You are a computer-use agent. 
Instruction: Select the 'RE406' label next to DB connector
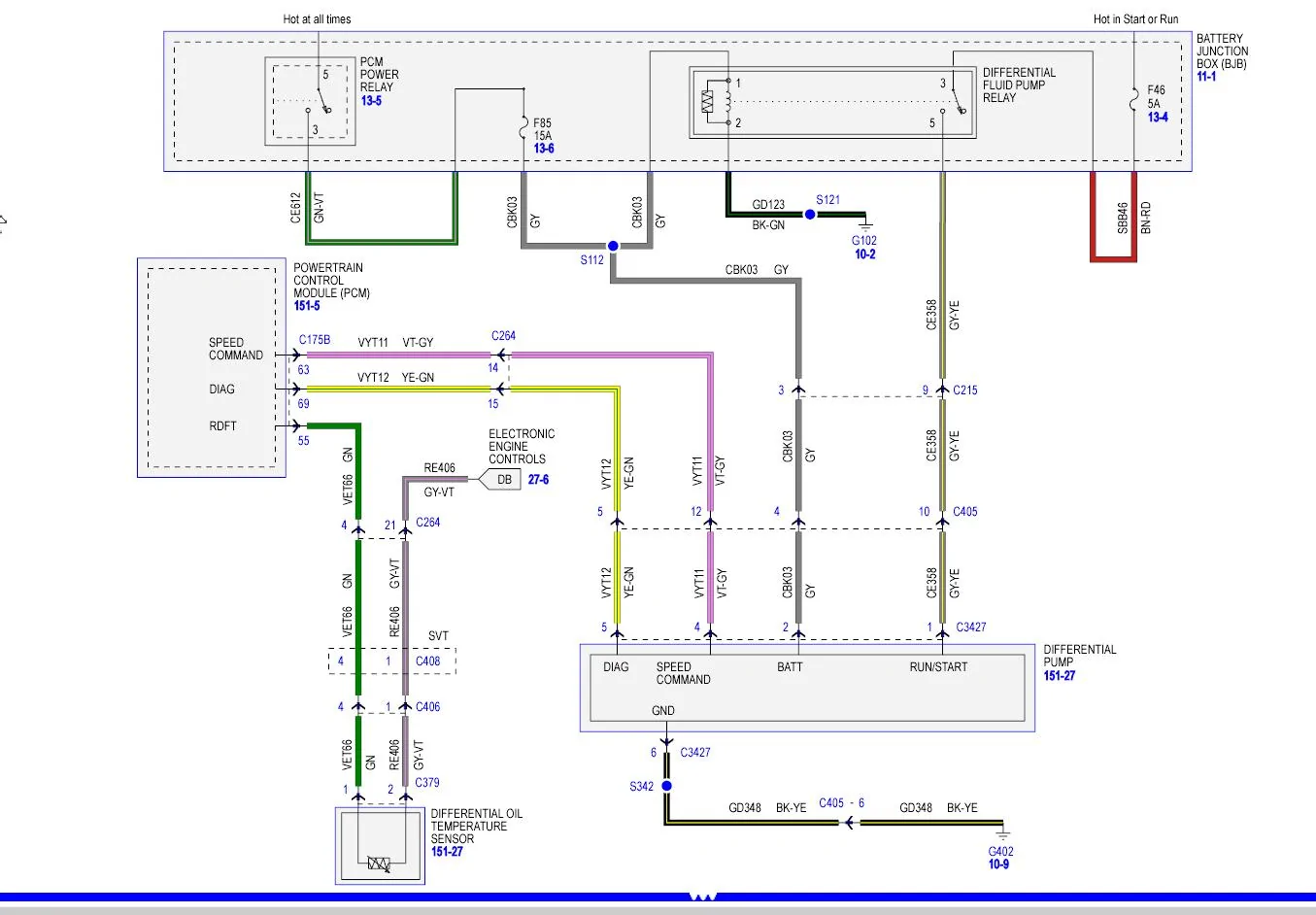(439, 468)
